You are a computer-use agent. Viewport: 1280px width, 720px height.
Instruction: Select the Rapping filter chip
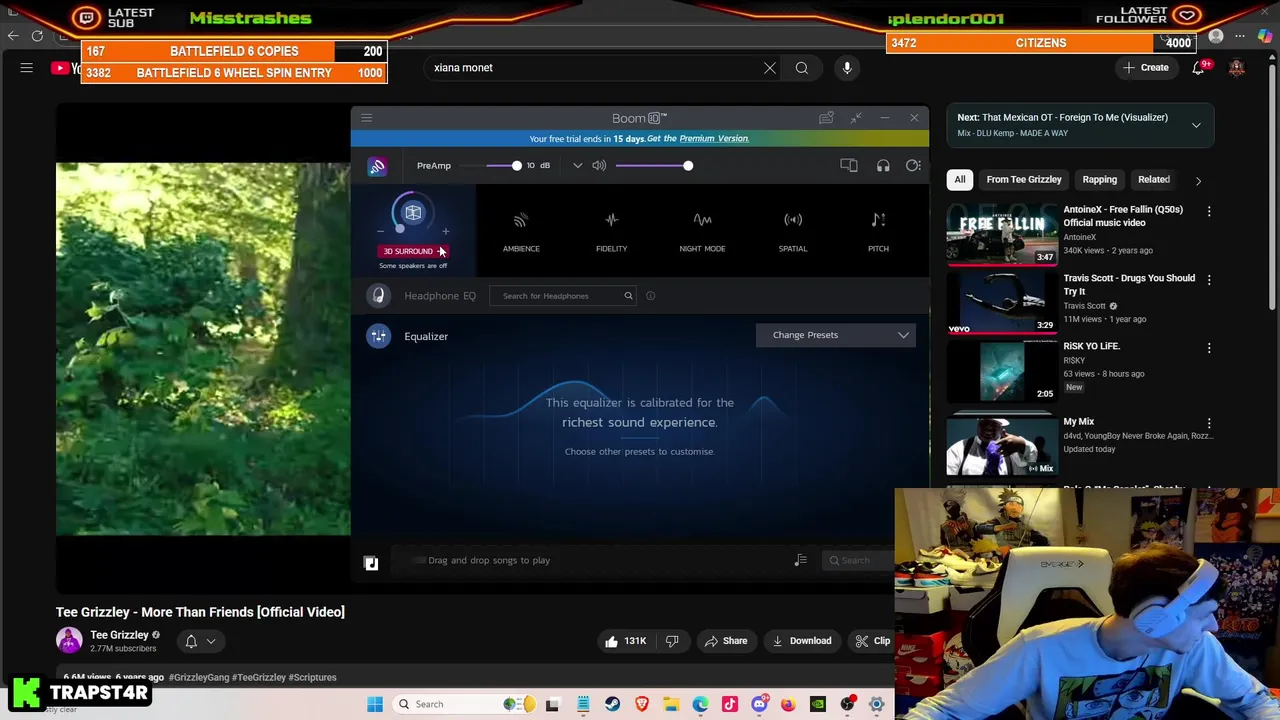click(1099, 180)
